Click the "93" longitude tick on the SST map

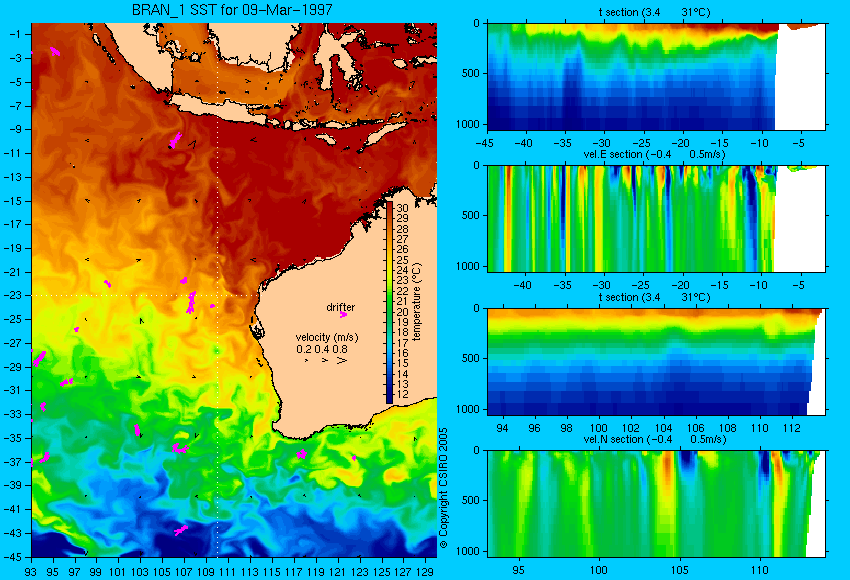(31, 571)
